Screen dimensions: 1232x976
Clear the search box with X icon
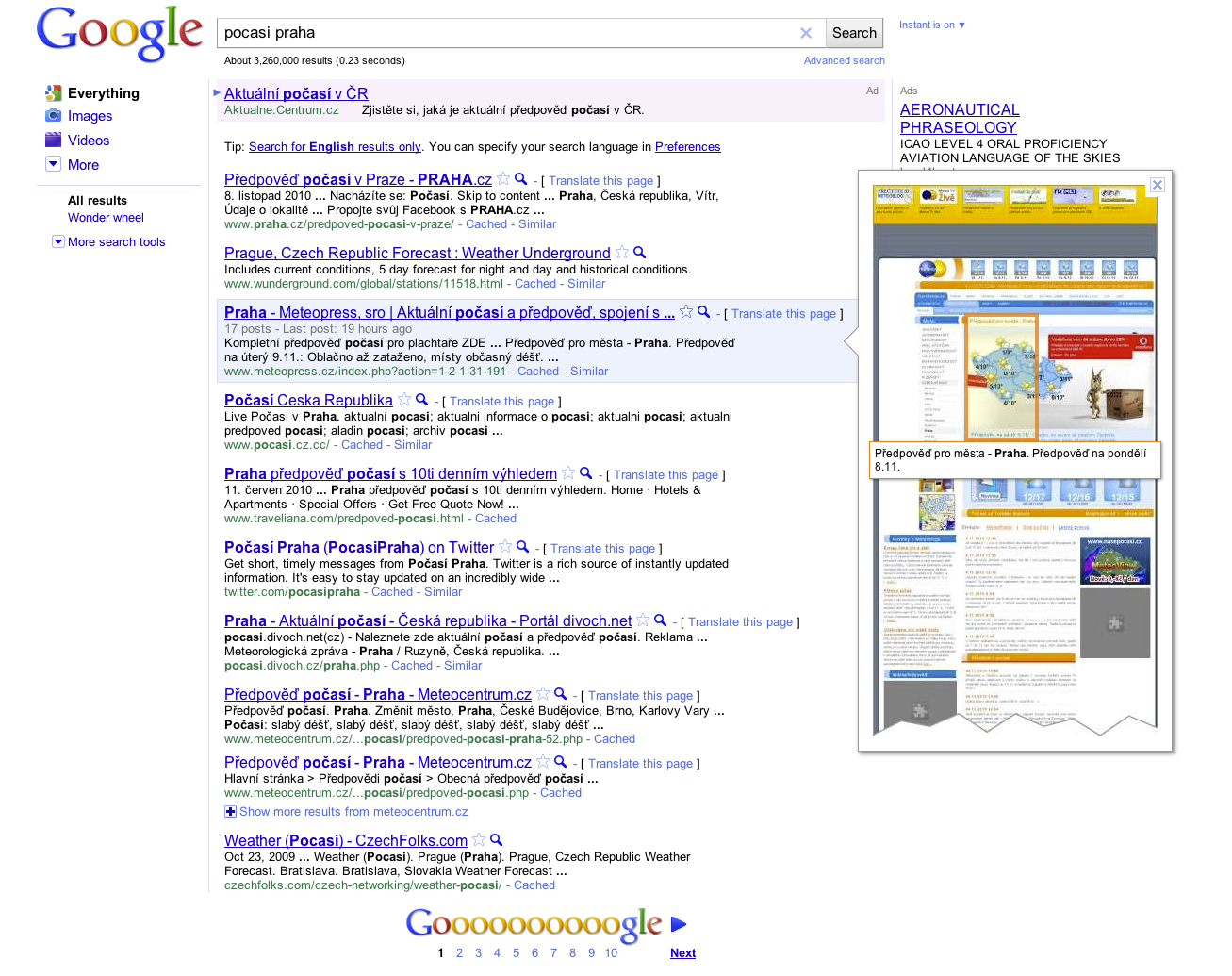806,33
